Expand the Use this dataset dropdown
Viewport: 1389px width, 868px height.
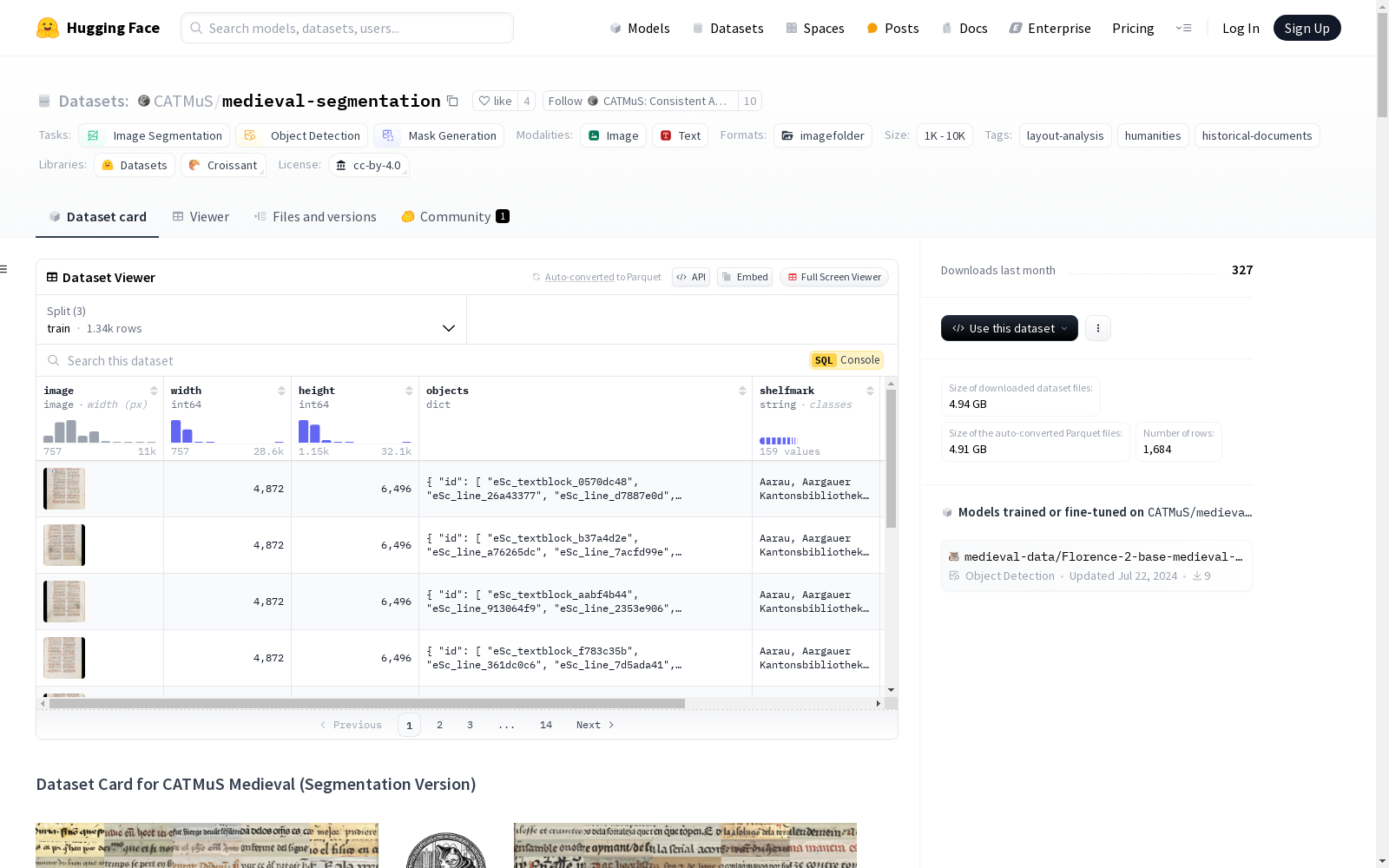[1010, 328]
